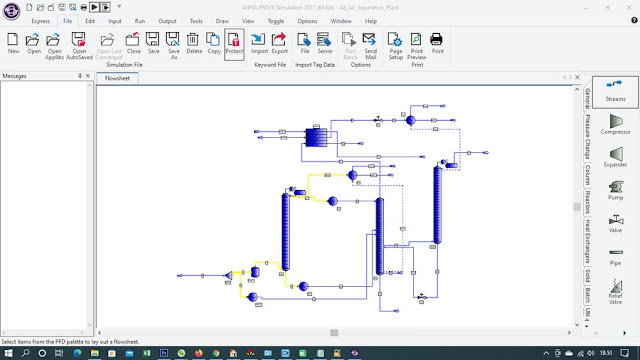Click Open AutoSaved icon
The image size is (640, 360).
[79, 46]
